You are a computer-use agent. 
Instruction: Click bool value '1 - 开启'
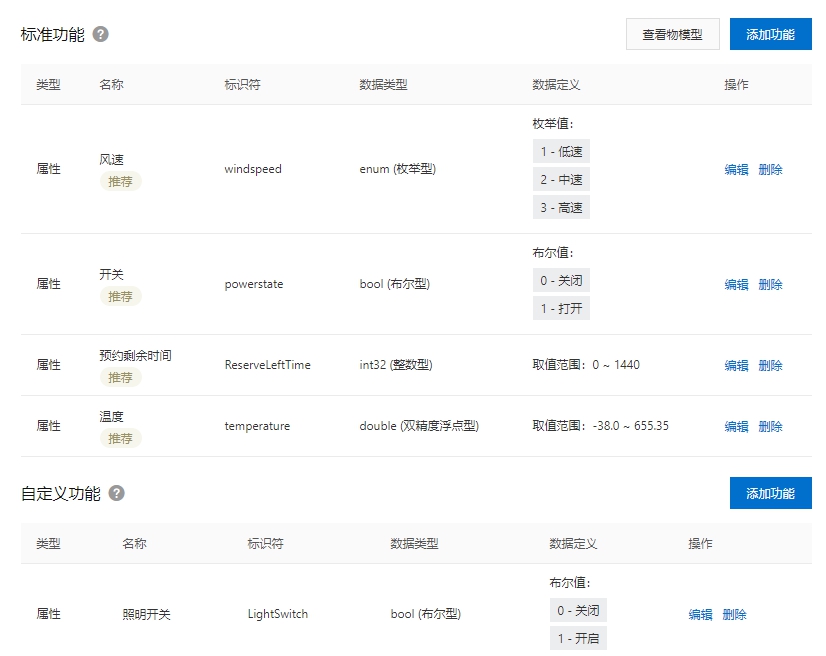pos(578,638)
